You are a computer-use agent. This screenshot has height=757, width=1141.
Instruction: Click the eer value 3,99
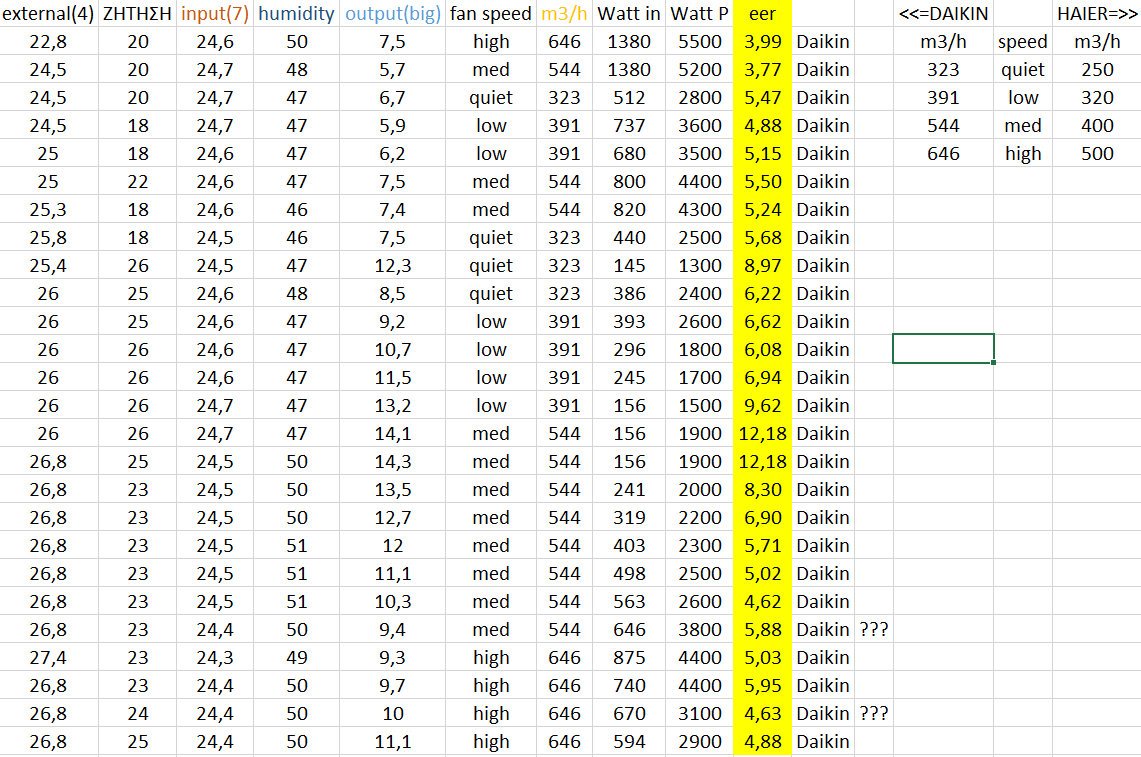coord(763,41)
